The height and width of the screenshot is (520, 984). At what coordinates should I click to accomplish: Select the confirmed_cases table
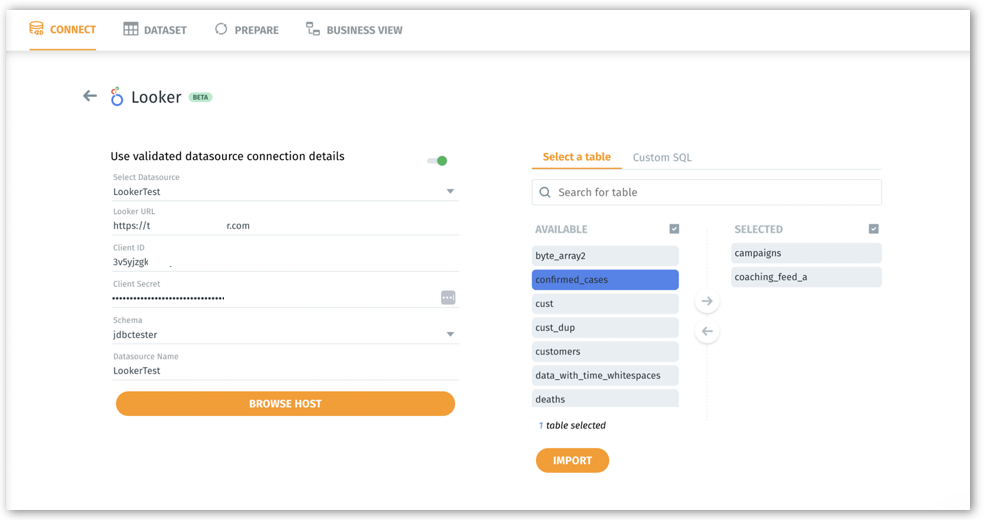(605, 280)
